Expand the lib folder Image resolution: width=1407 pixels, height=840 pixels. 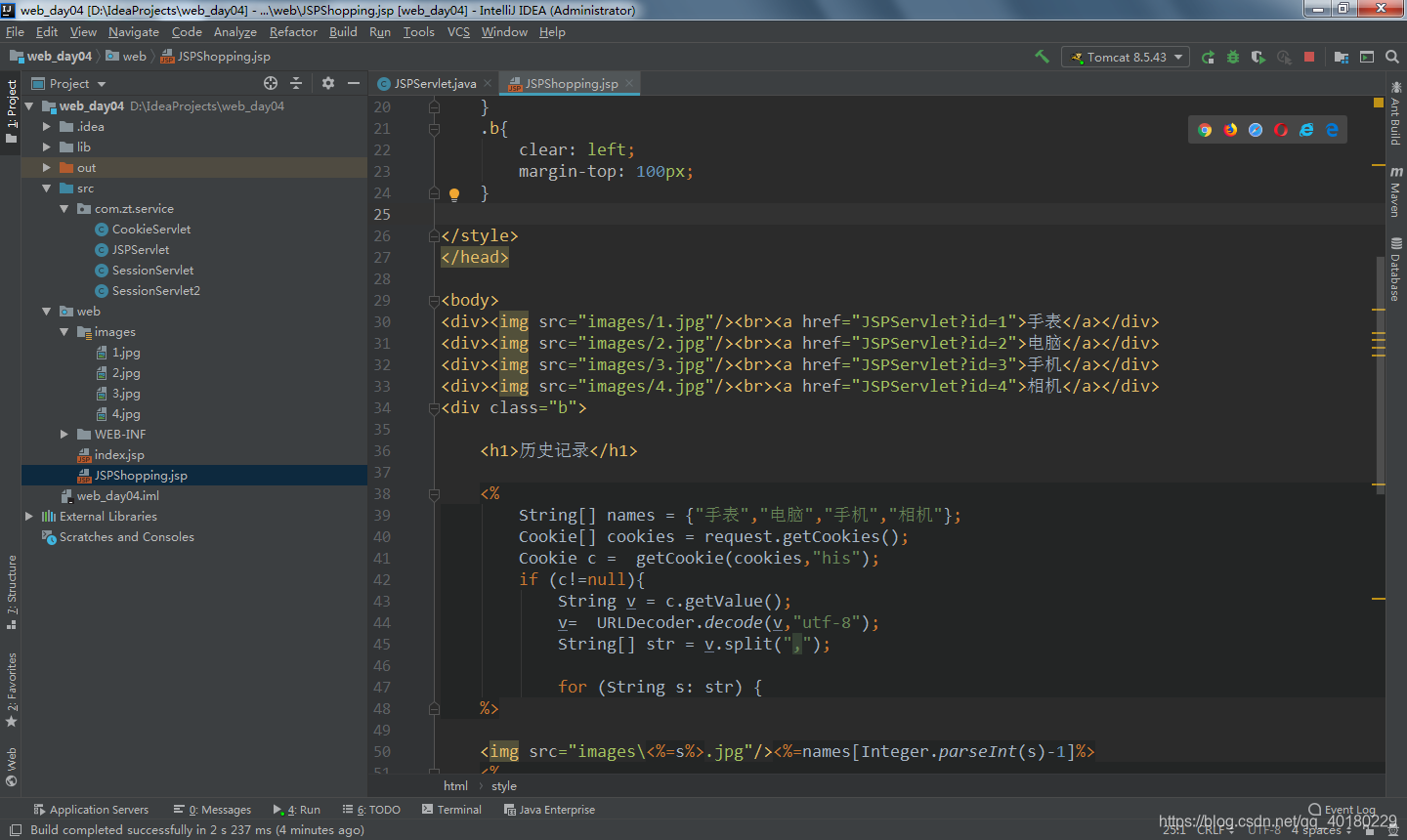[46, 147]
